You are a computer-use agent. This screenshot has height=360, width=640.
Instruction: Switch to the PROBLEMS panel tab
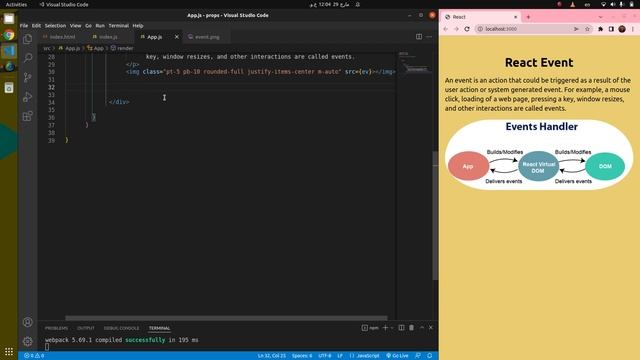coord(56,328)
